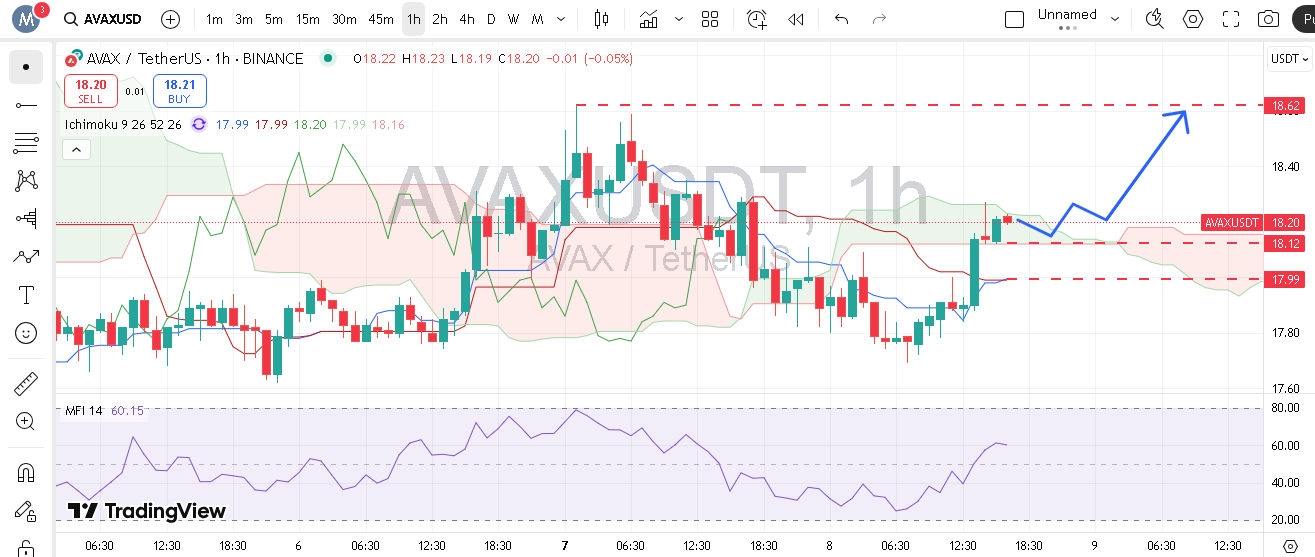The width and height of the screenshot is (1315, 557).
Task: Click the 18.12 price line label
Action: pyautogui.click(x=1286, y=243)
